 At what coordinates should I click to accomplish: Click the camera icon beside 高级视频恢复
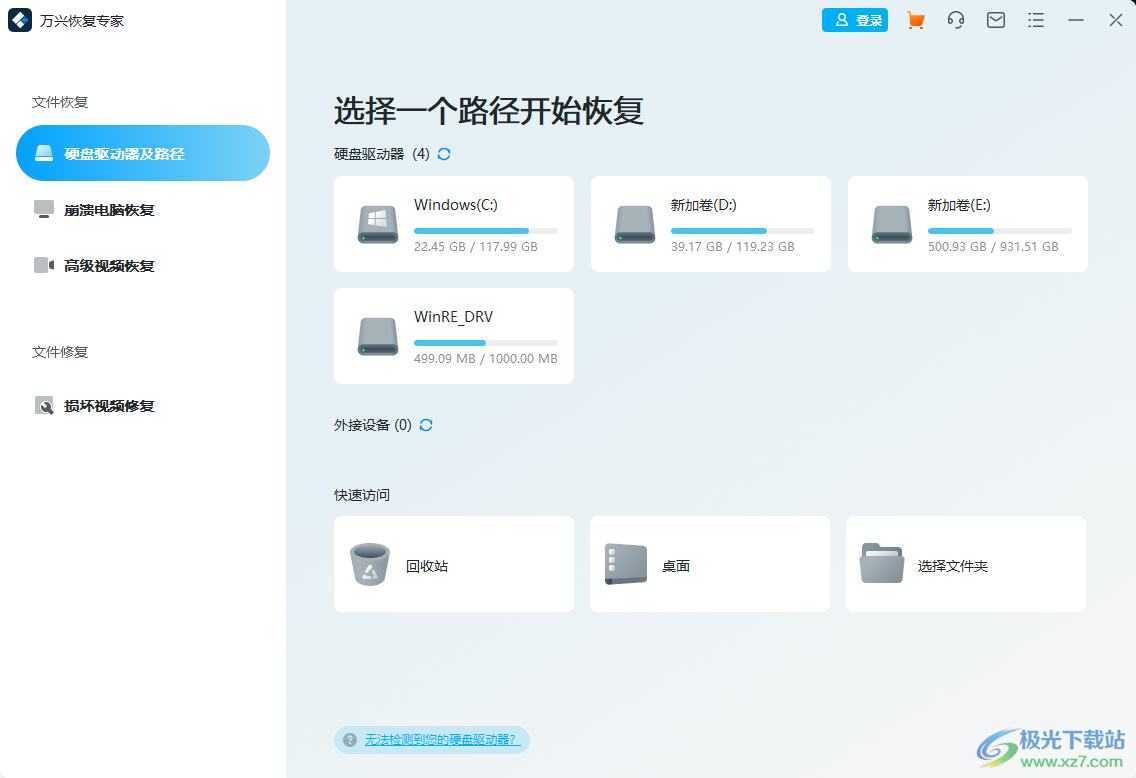[44, 265]
